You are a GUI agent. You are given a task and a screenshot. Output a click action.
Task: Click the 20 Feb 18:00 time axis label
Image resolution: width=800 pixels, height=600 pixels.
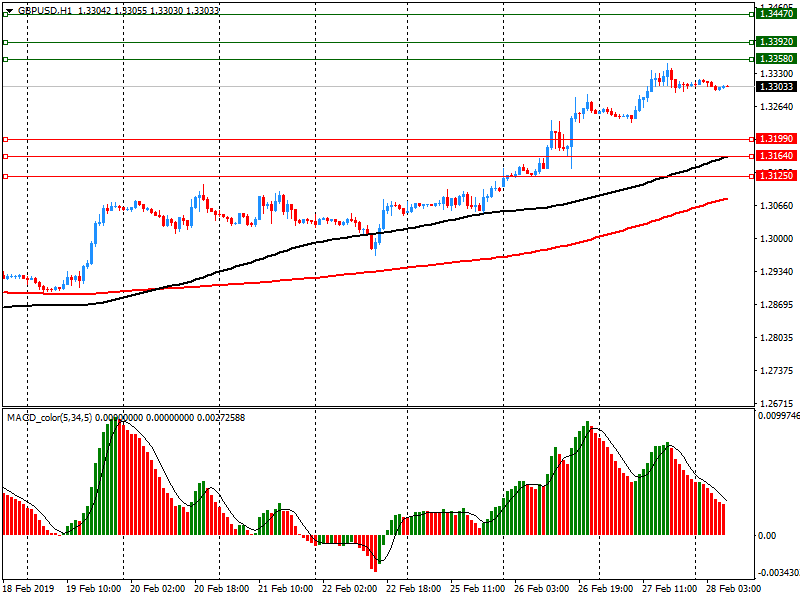tap(221, 588)
